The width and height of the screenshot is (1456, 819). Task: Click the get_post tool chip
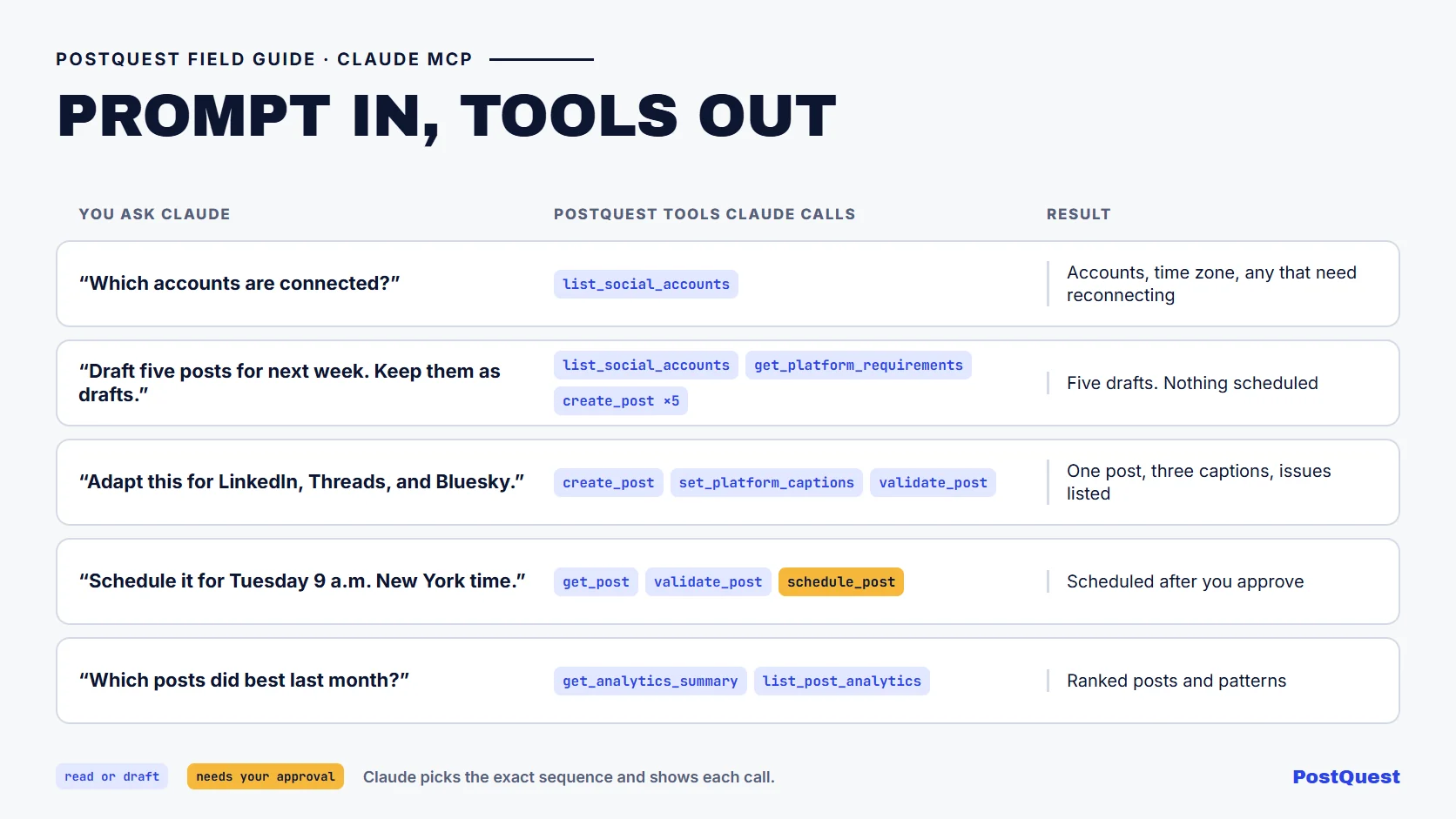pos(596,581)
